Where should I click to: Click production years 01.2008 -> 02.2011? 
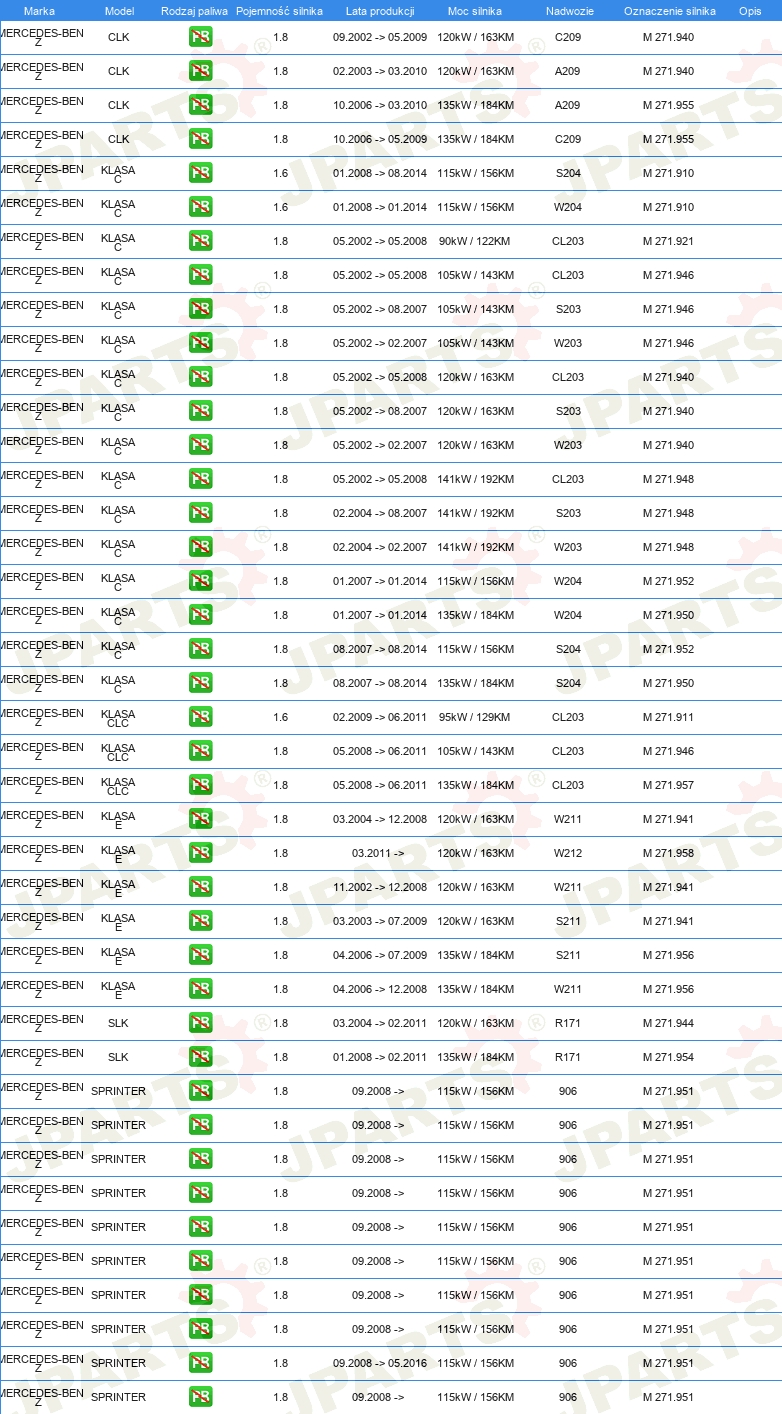tap(380, 1058)
